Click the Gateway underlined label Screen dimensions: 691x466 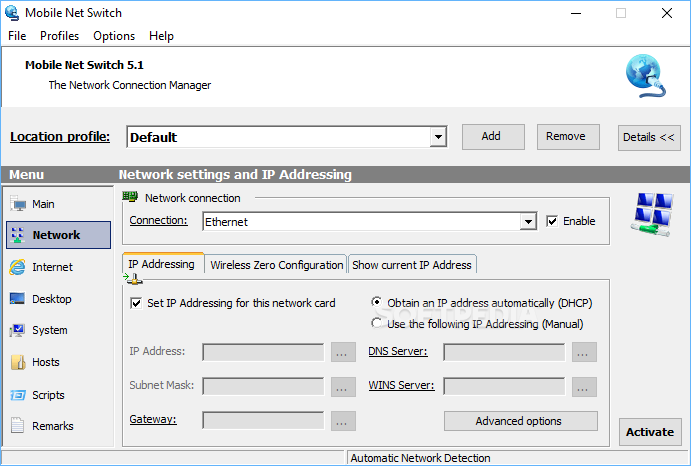click(153, 419)
